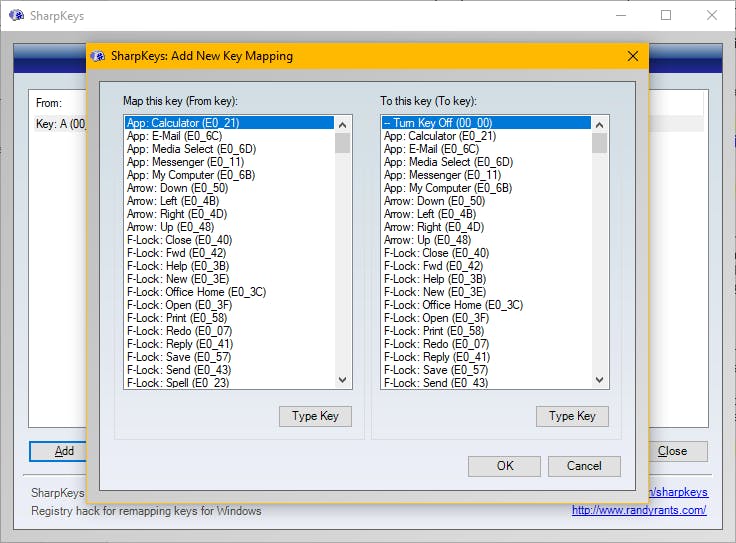This screenshot has height=543, width=736.
Task: Select App: E-Mail (E0_6C) in To list
Action: pyautogui.click(x=486, y=149)
